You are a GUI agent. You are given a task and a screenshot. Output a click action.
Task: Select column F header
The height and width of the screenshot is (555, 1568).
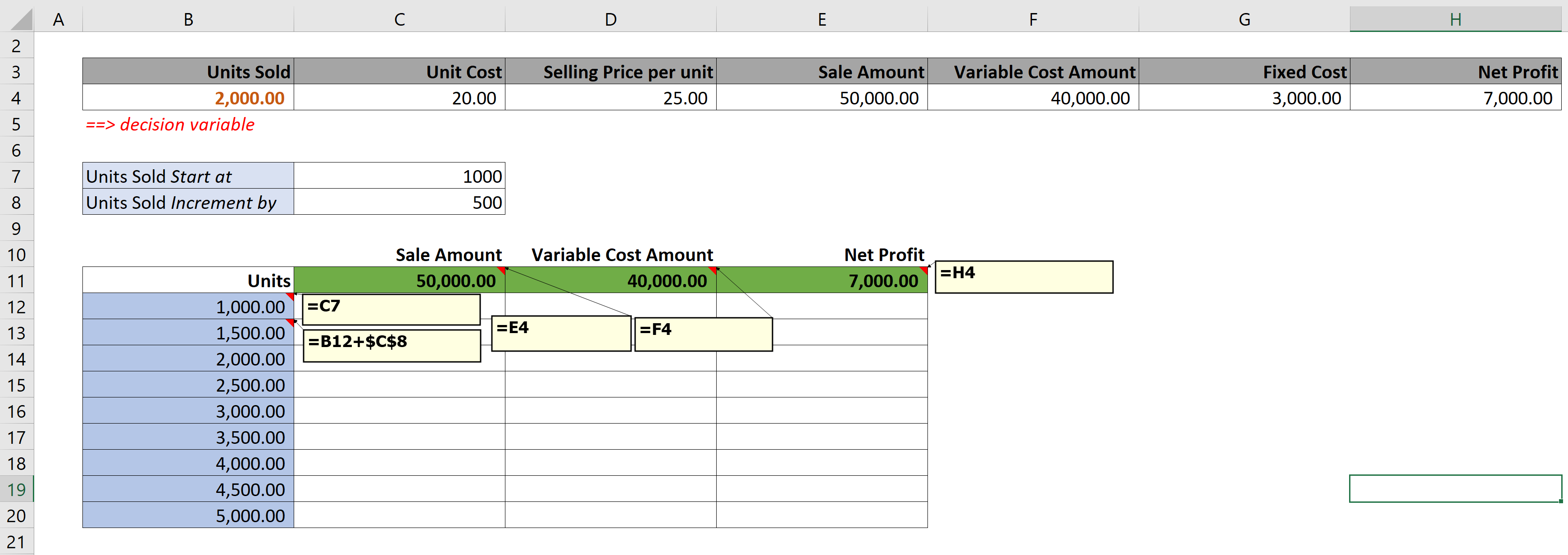coord(1033,19)
